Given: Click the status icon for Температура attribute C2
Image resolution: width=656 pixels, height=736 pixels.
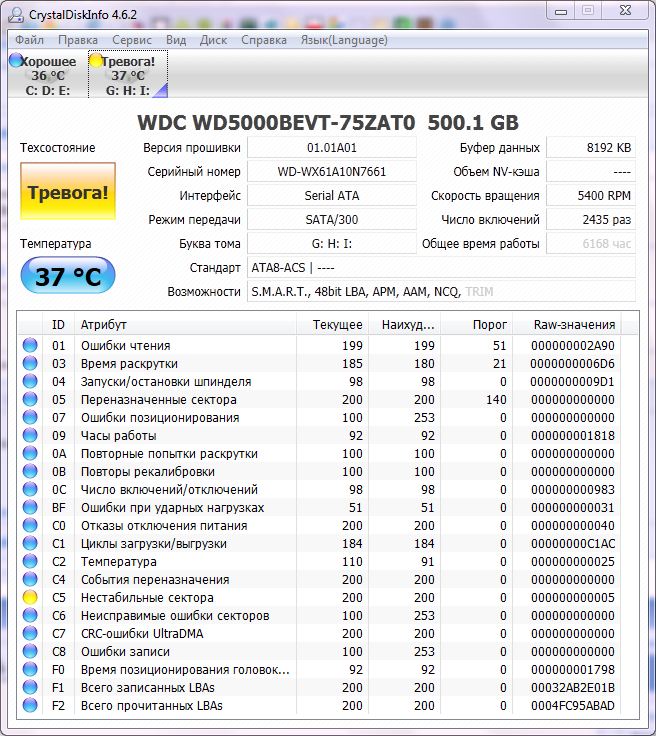Looking at the screenshot, I should pos(30,561).
